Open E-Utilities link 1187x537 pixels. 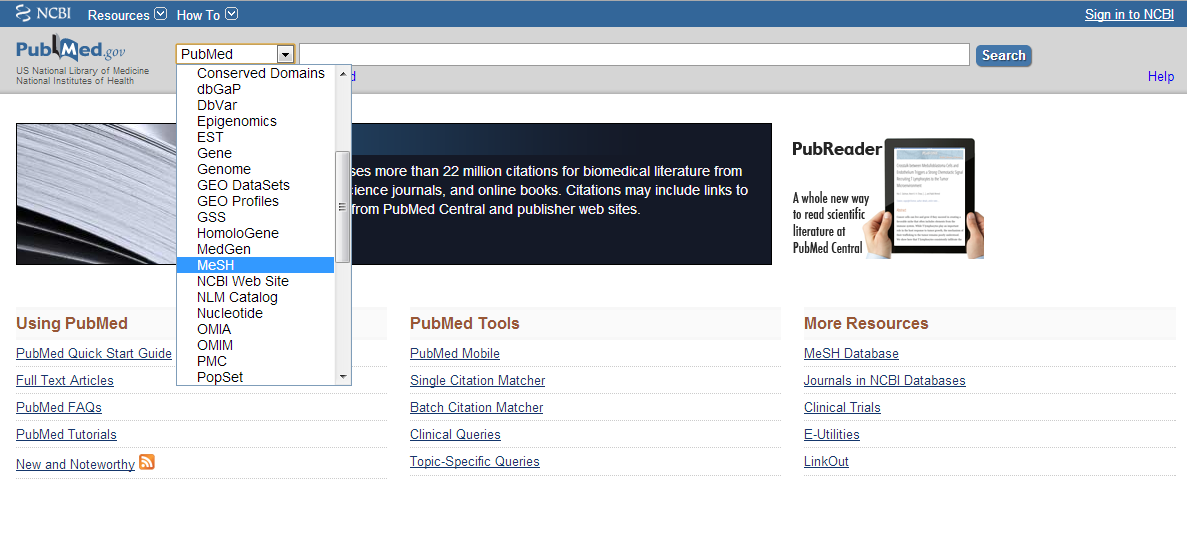(832, 435)
